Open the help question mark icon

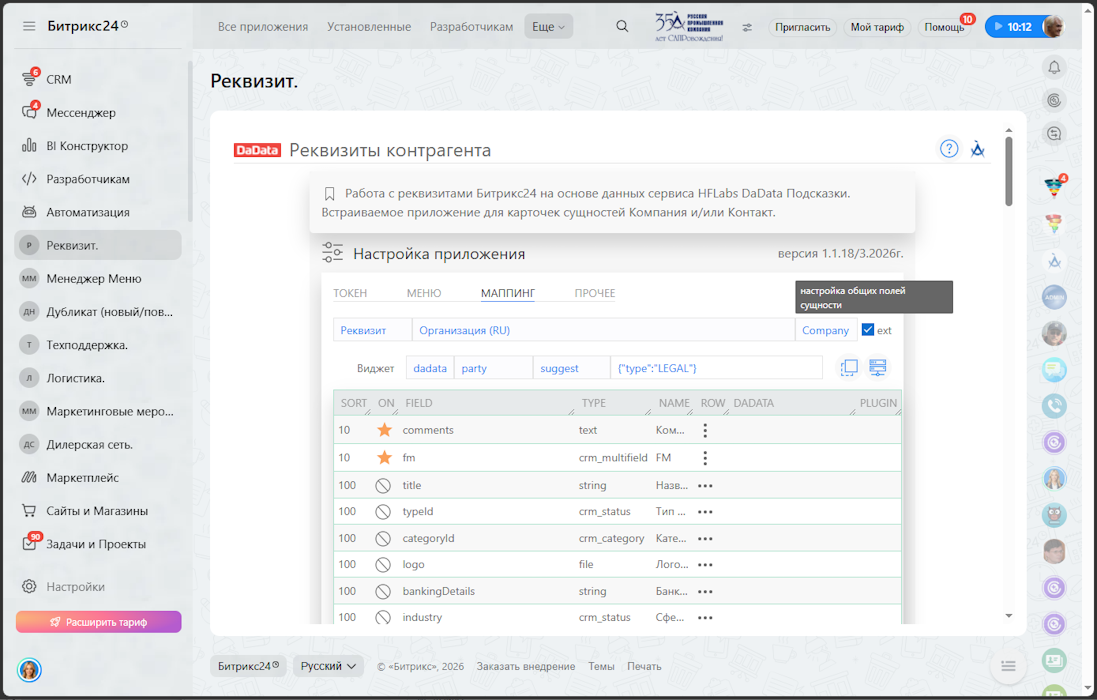click(x=949, y=149)
